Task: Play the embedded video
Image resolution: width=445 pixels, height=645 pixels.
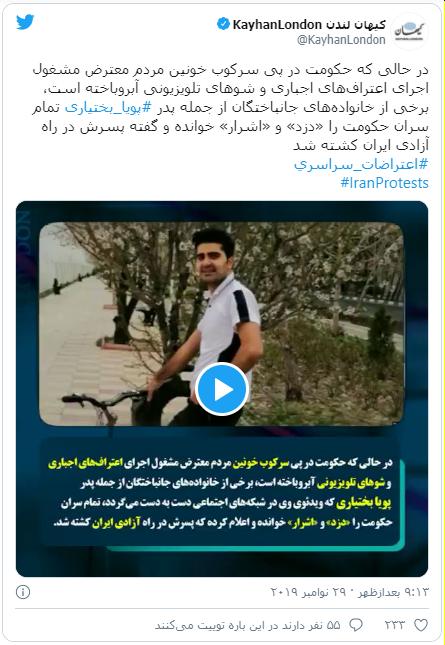Action: click(x=222, y=389)
